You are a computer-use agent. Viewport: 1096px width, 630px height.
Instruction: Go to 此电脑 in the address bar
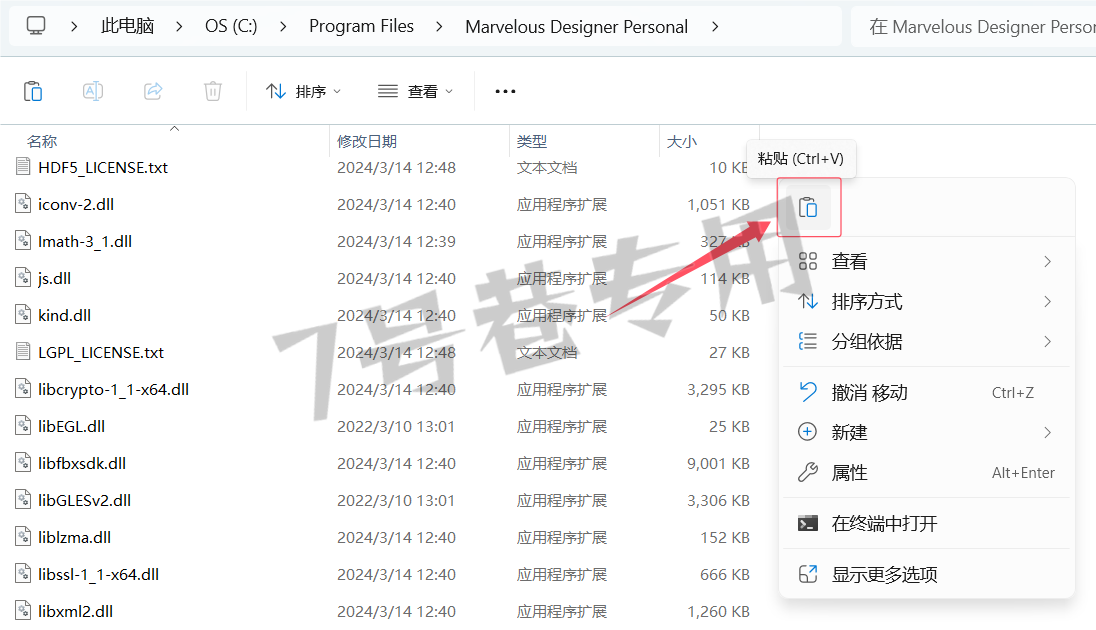point(127,26)
